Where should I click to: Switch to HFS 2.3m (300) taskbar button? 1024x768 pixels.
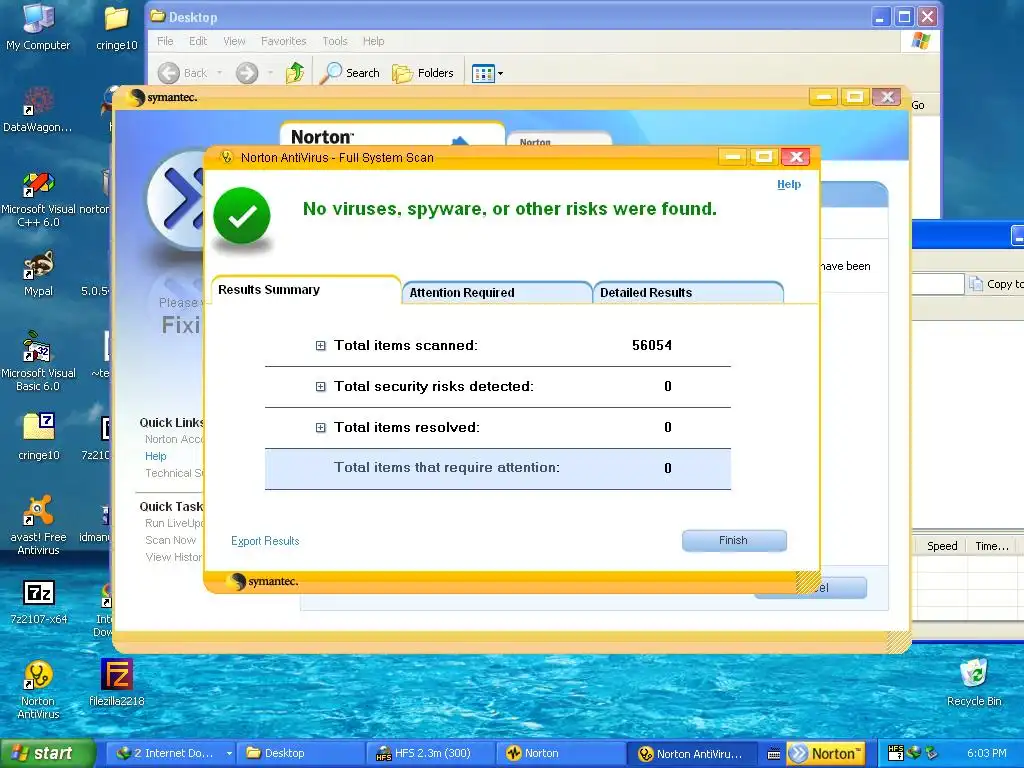[432, 753]
